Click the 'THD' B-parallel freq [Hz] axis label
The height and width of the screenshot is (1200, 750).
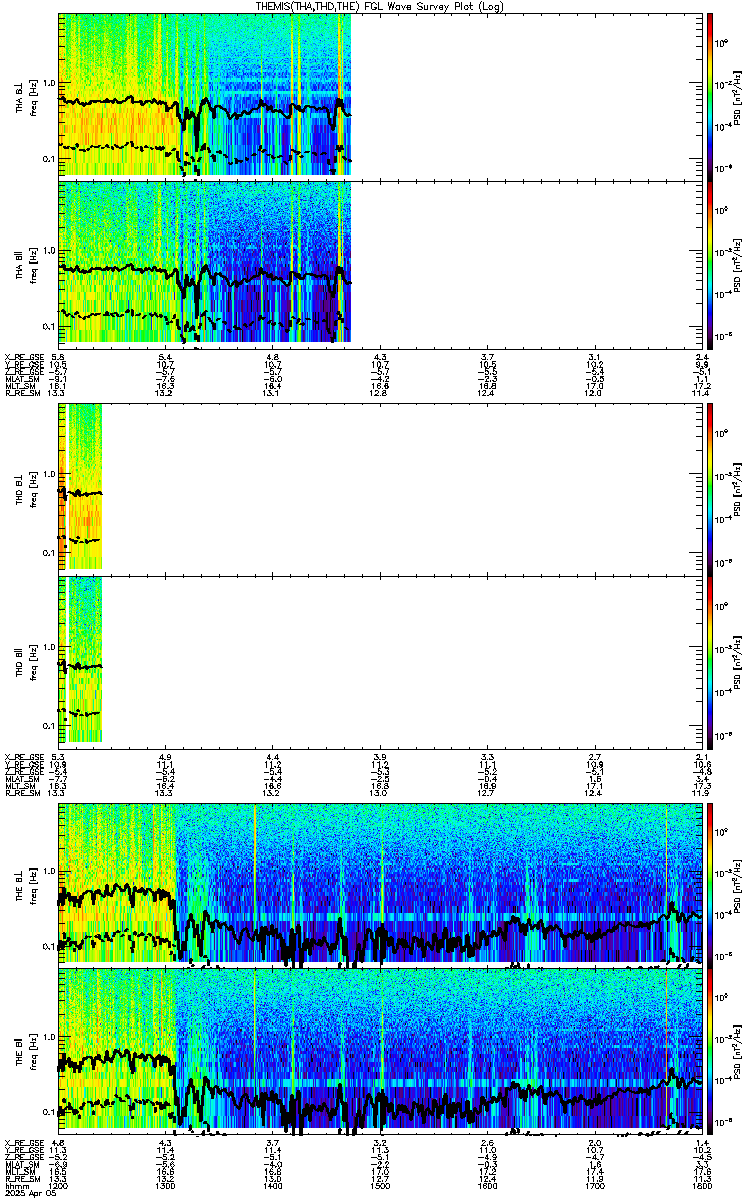click(28, 661)
